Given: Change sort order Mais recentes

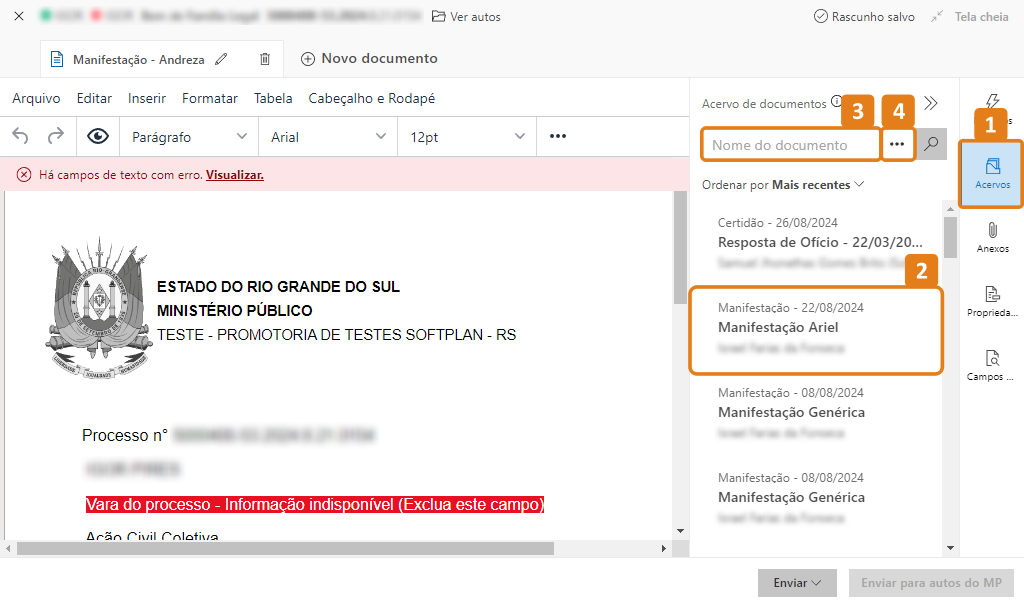Looking at the screenshot, I should [x=817, y=185].
